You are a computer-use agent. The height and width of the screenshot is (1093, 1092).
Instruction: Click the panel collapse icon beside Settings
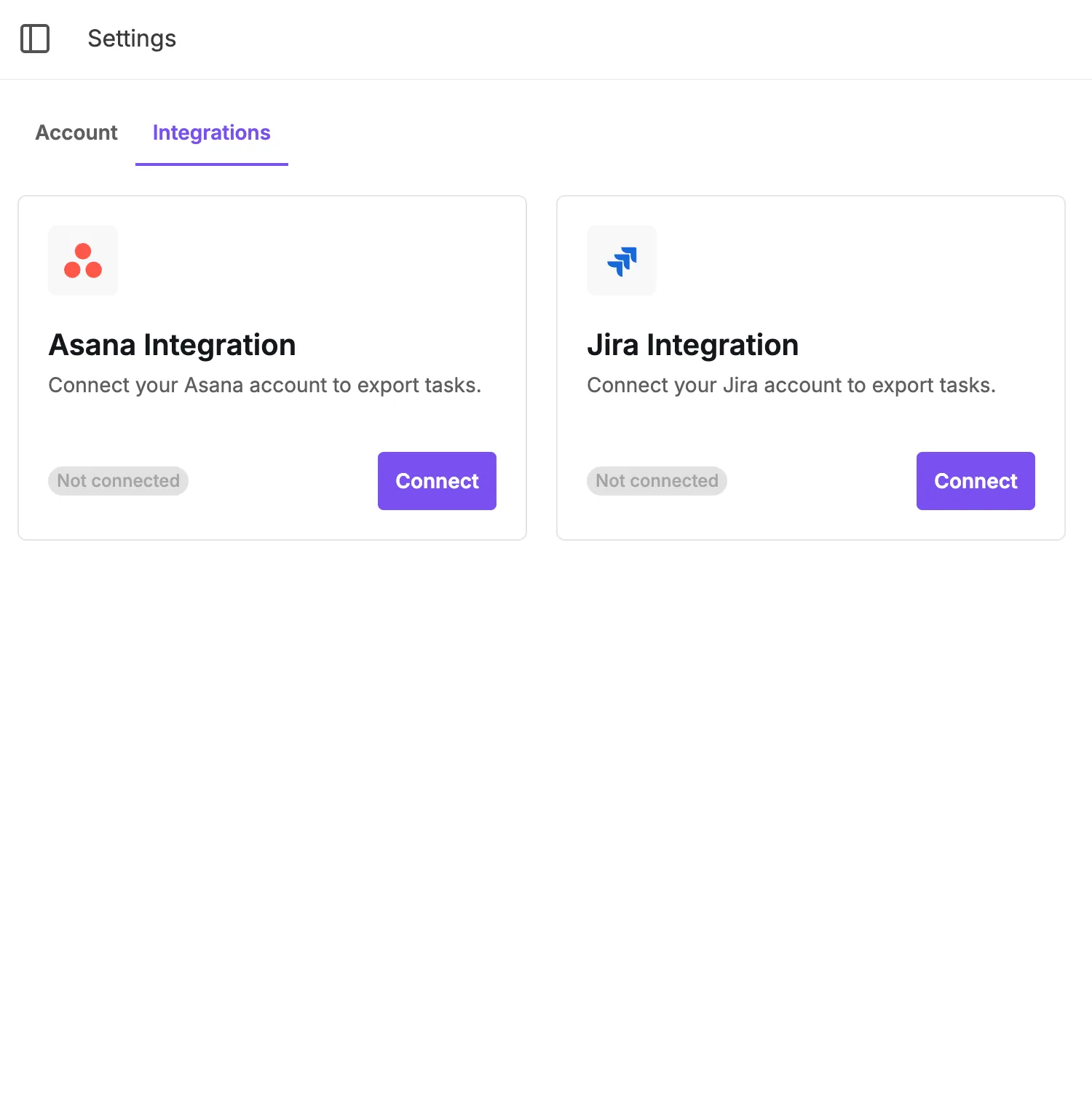point(36,38)
